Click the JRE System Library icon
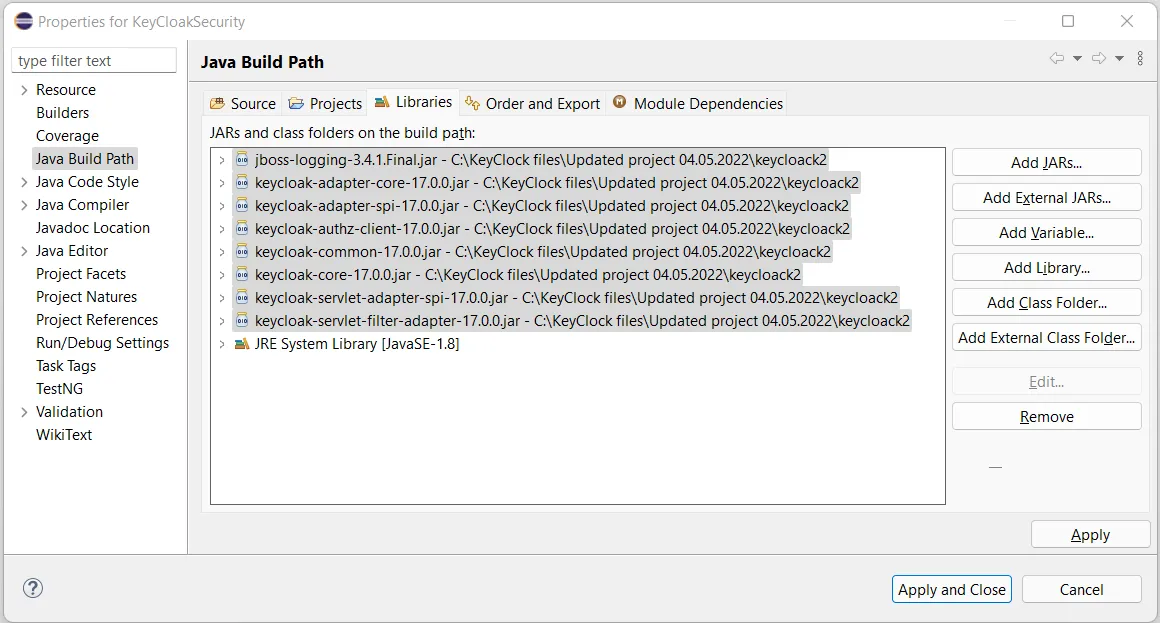The width and height of the screenshot is (1160, 623). pyautogui.click(x=242, y=343)
